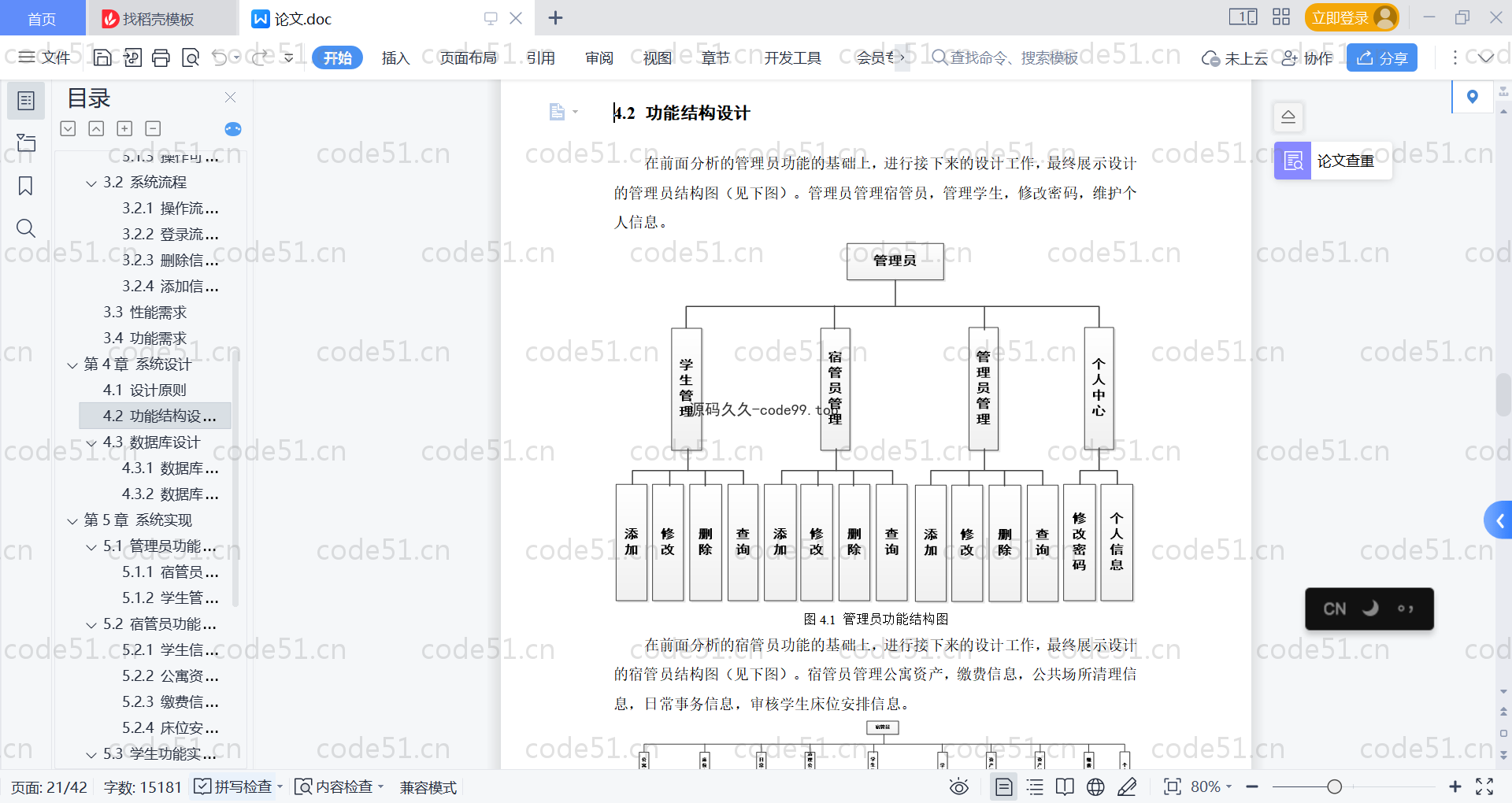Screen dimensions: 1512x803
Task: Open the 80% zoom level dropdown
Action: 1211,786
